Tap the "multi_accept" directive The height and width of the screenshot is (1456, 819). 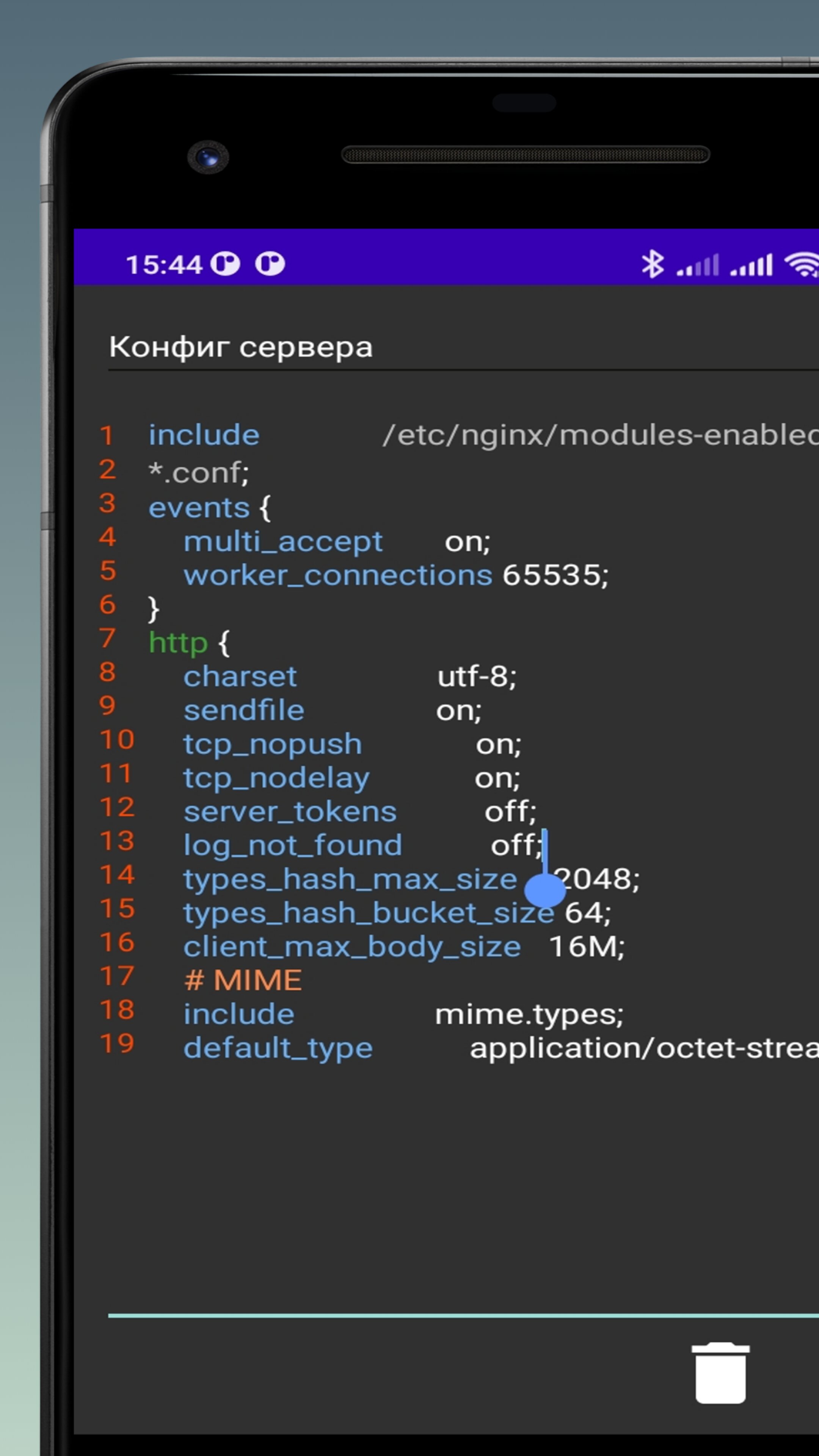pyautogui.click(x=283, y=541)
